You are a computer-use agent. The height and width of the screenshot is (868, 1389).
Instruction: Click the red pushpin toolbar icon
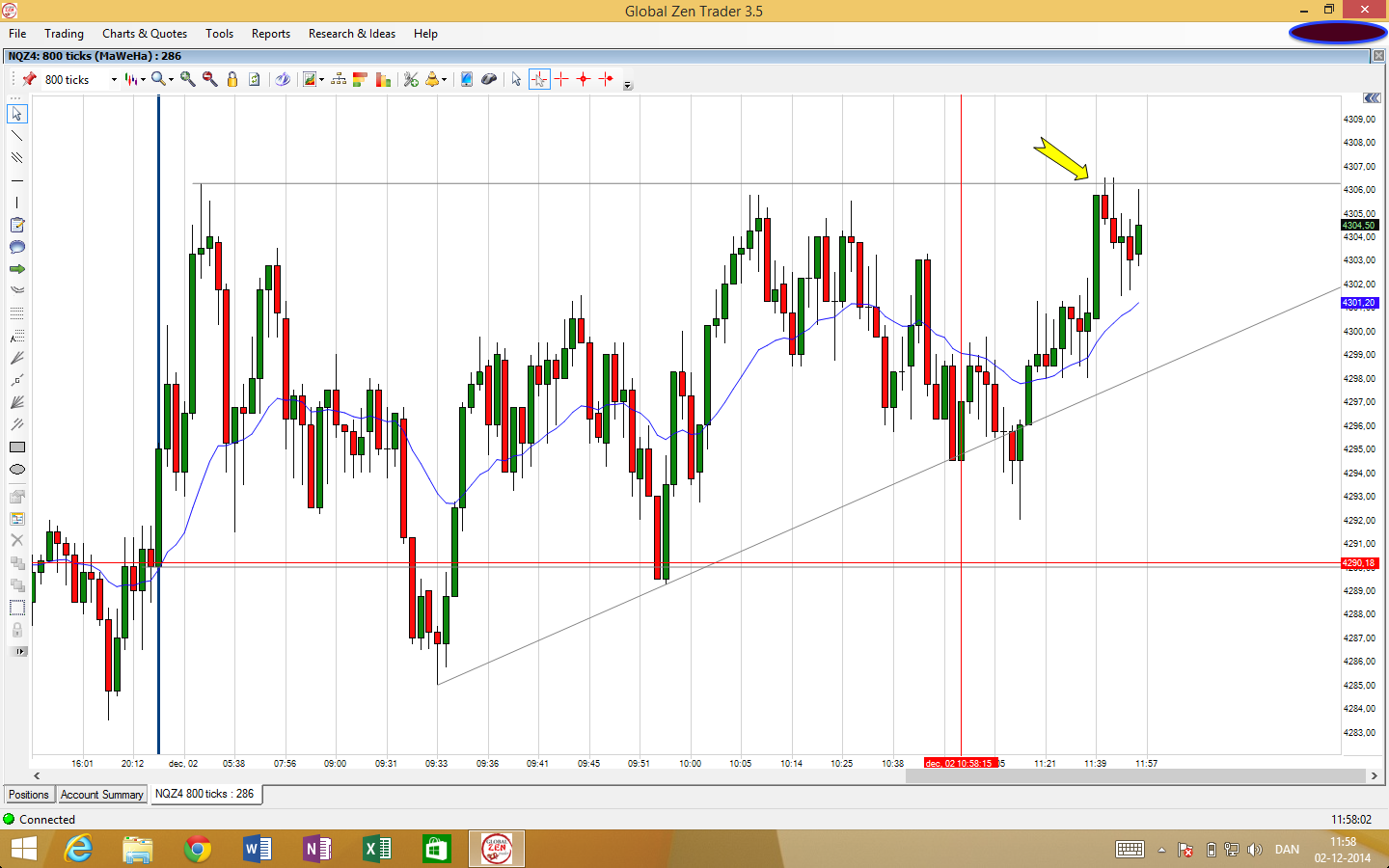click(x=29, y=79)
